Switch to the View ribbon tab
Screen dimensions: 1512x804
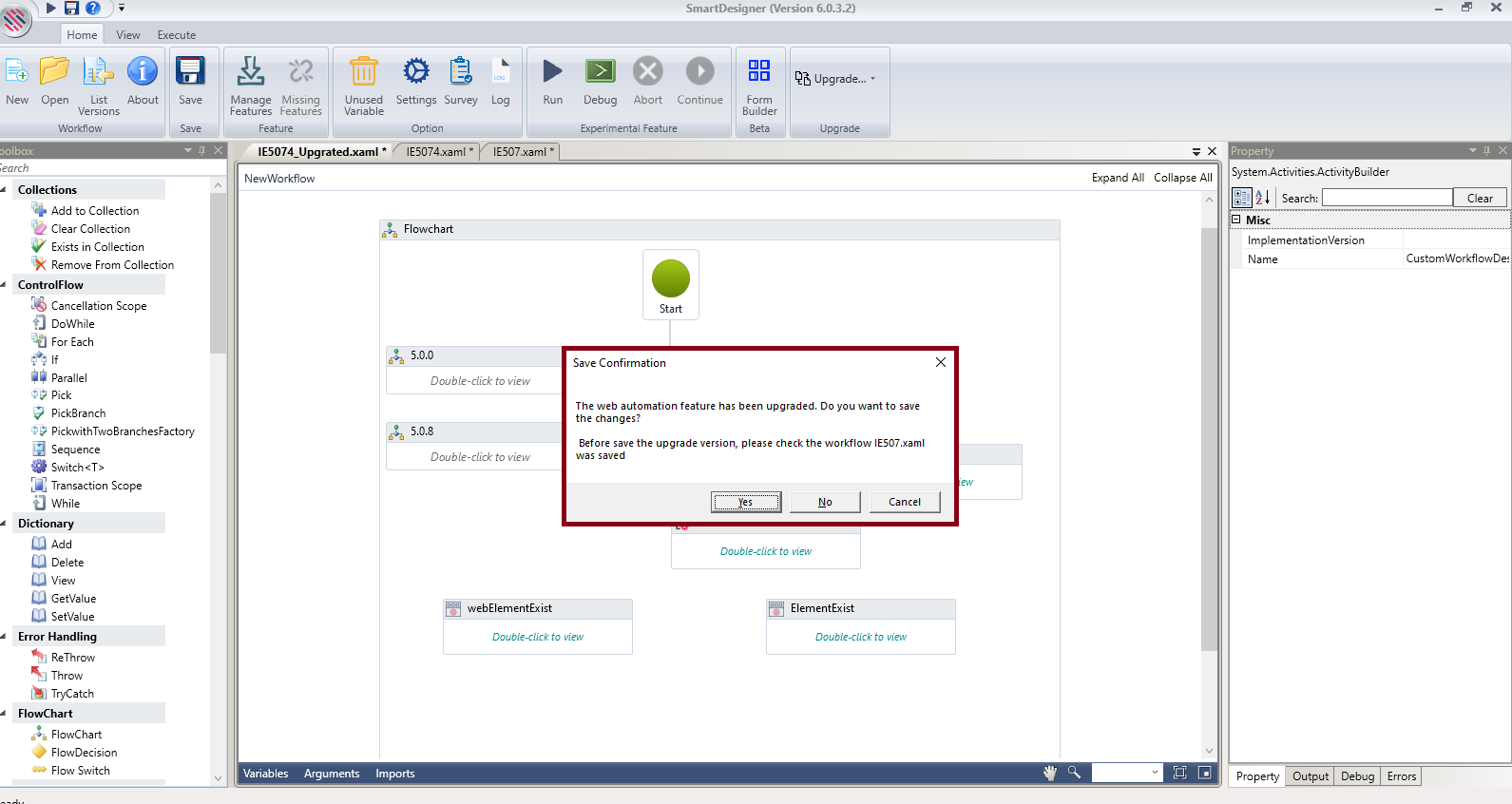(128, 35)
